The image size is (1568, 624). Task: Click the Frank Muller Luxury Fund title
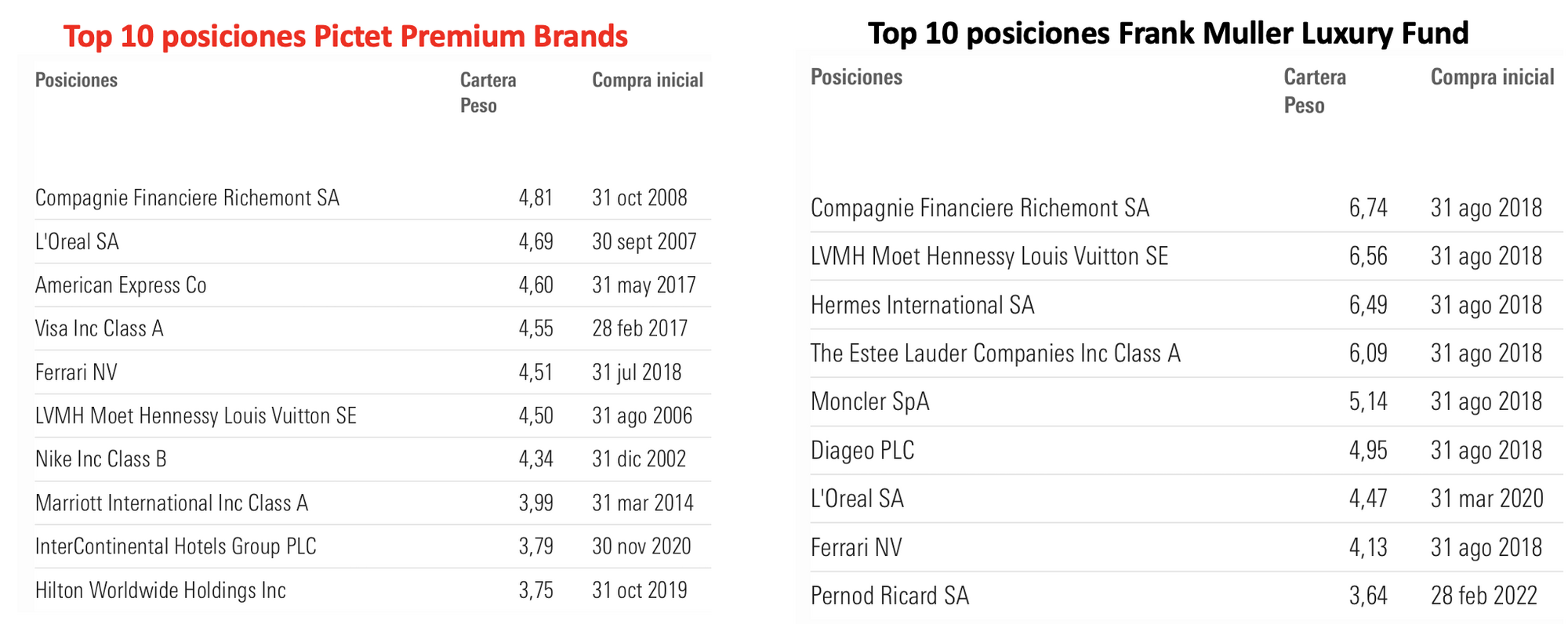click(1168, 33)
